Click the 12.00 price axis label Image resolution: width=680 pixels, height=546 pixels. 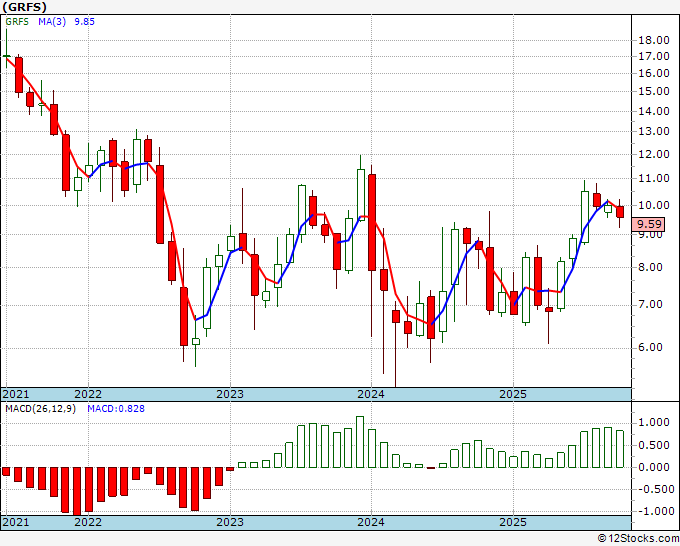pyautogui.click(x=654, y=154)
